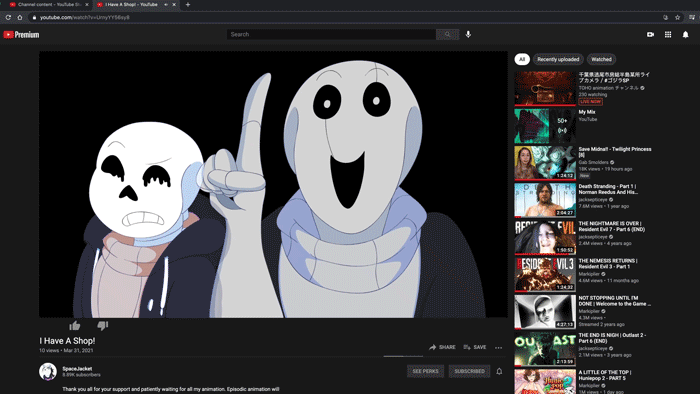
Task: Dislike the video with thumbs down
Action: coord(103,325)
